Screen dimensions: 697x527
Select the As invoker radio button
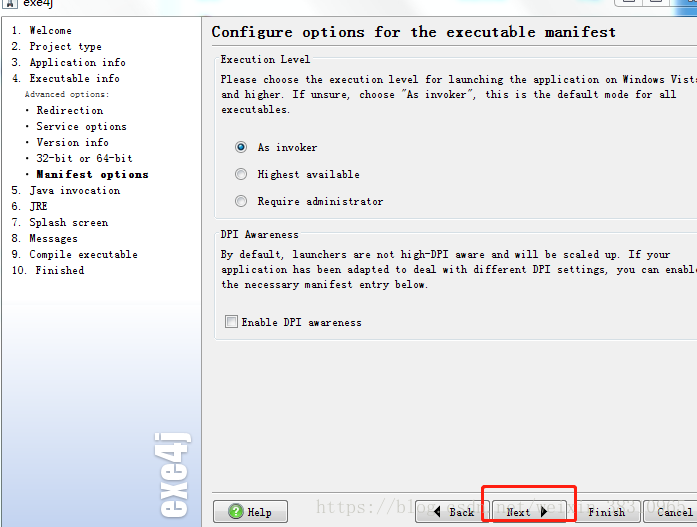coord(241,147)
